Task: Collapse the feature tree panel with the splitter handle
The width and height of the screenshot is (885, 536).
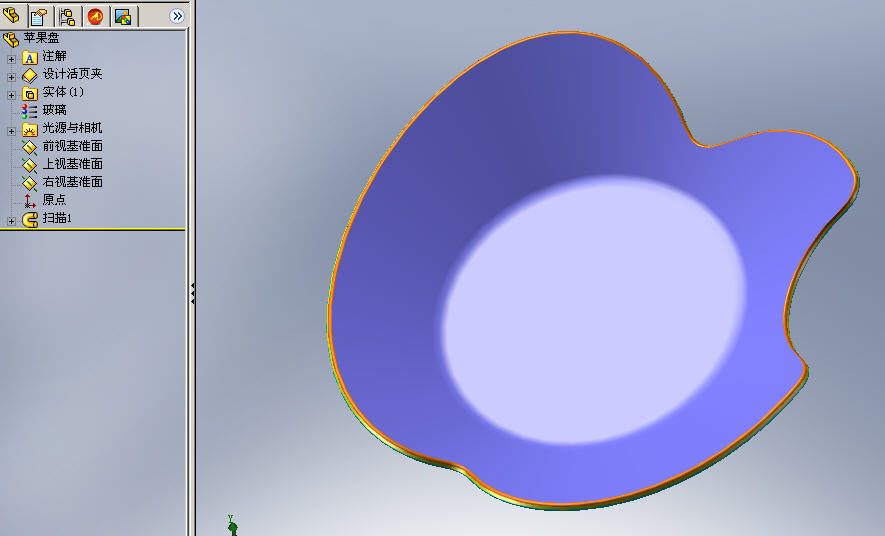Action: pos(192,293)
